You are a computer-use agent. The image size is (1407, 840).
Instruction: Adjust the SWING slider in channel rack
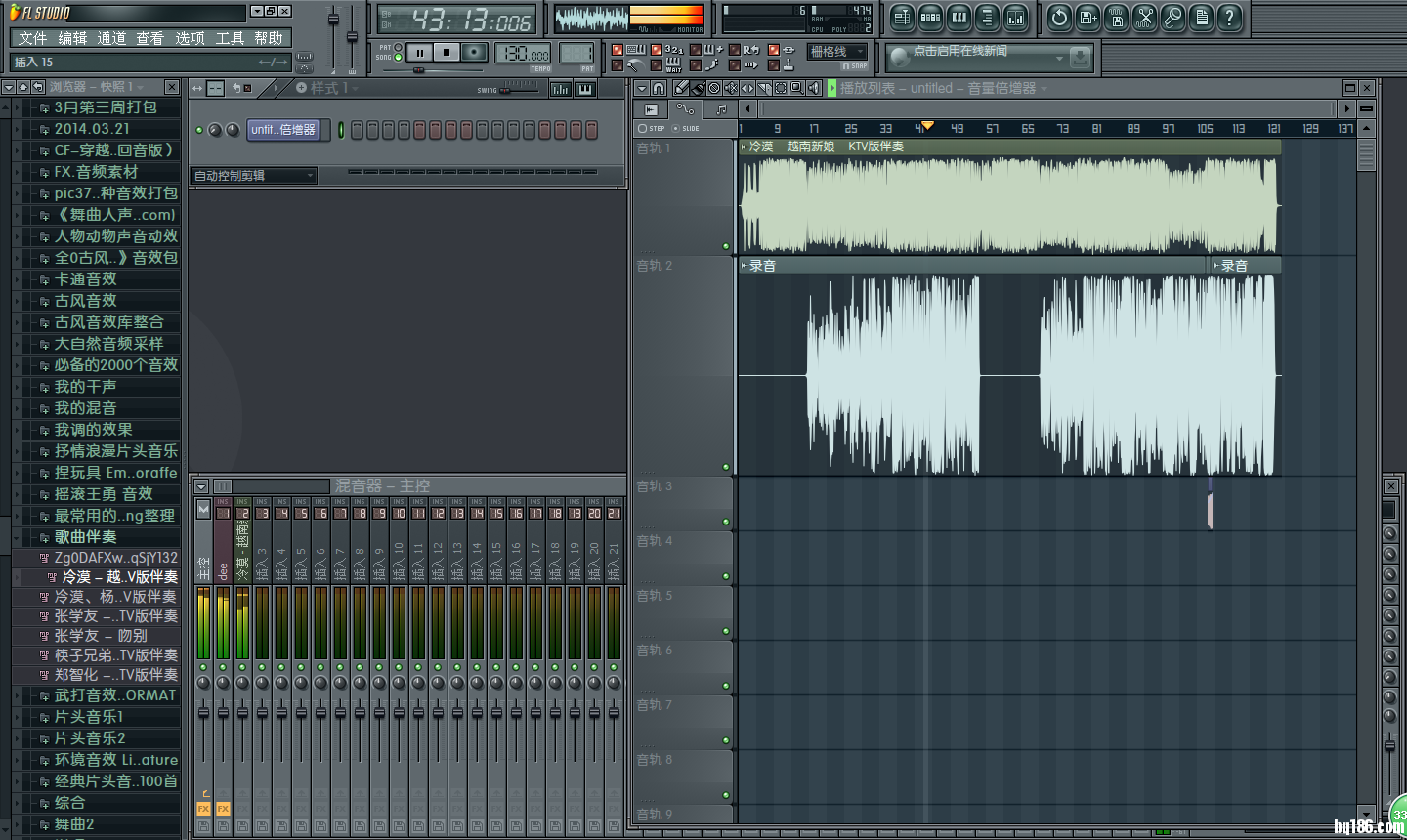tap(520, 90)
